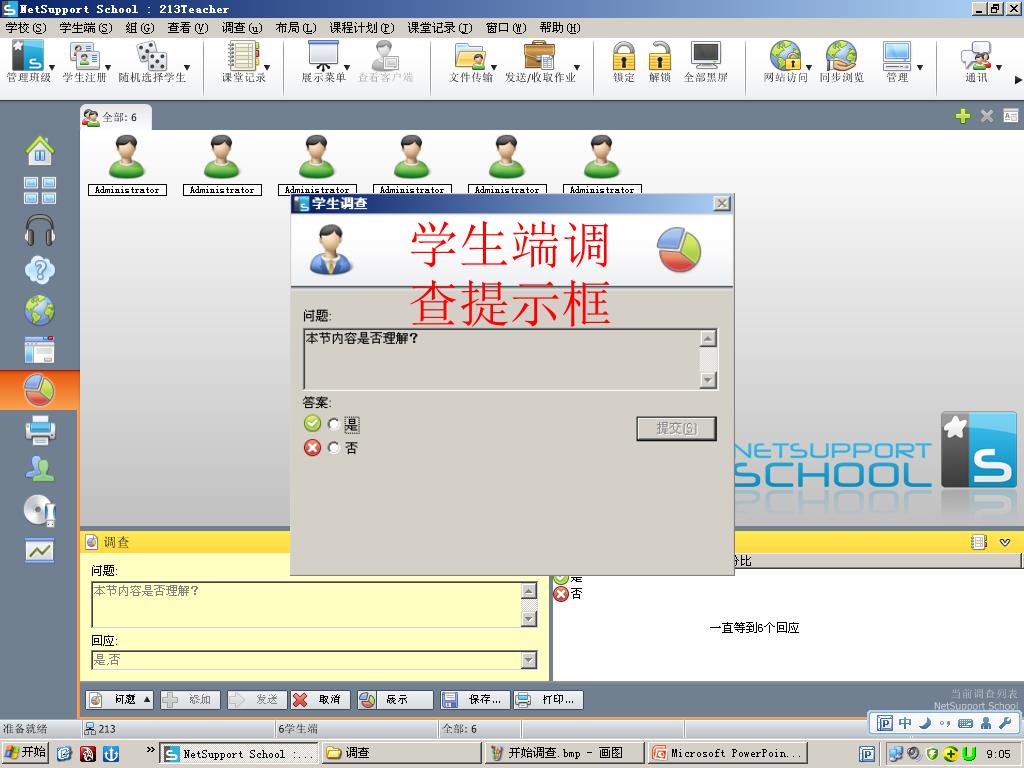Click the 开始 Start button
This screenshot has width=1024, height=768.
click(25, 752)
